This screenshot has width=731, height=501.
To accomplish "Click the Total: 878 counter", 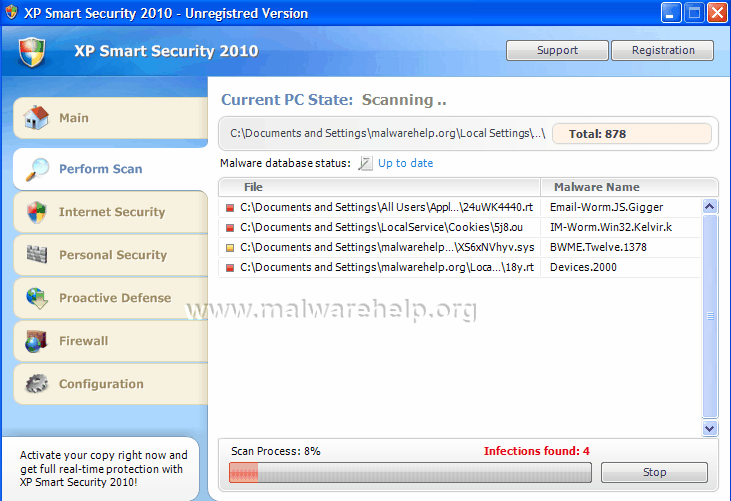I will pyautogui.click(x=632, y=134).
